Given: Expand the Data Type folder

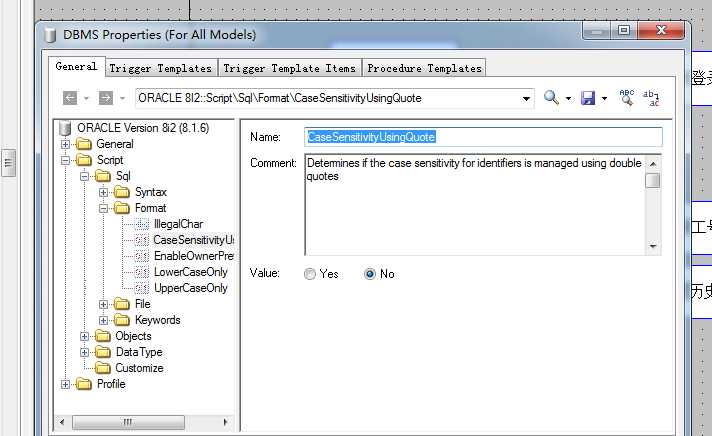Looking at the screenshot, I should (x=84, y=352).
